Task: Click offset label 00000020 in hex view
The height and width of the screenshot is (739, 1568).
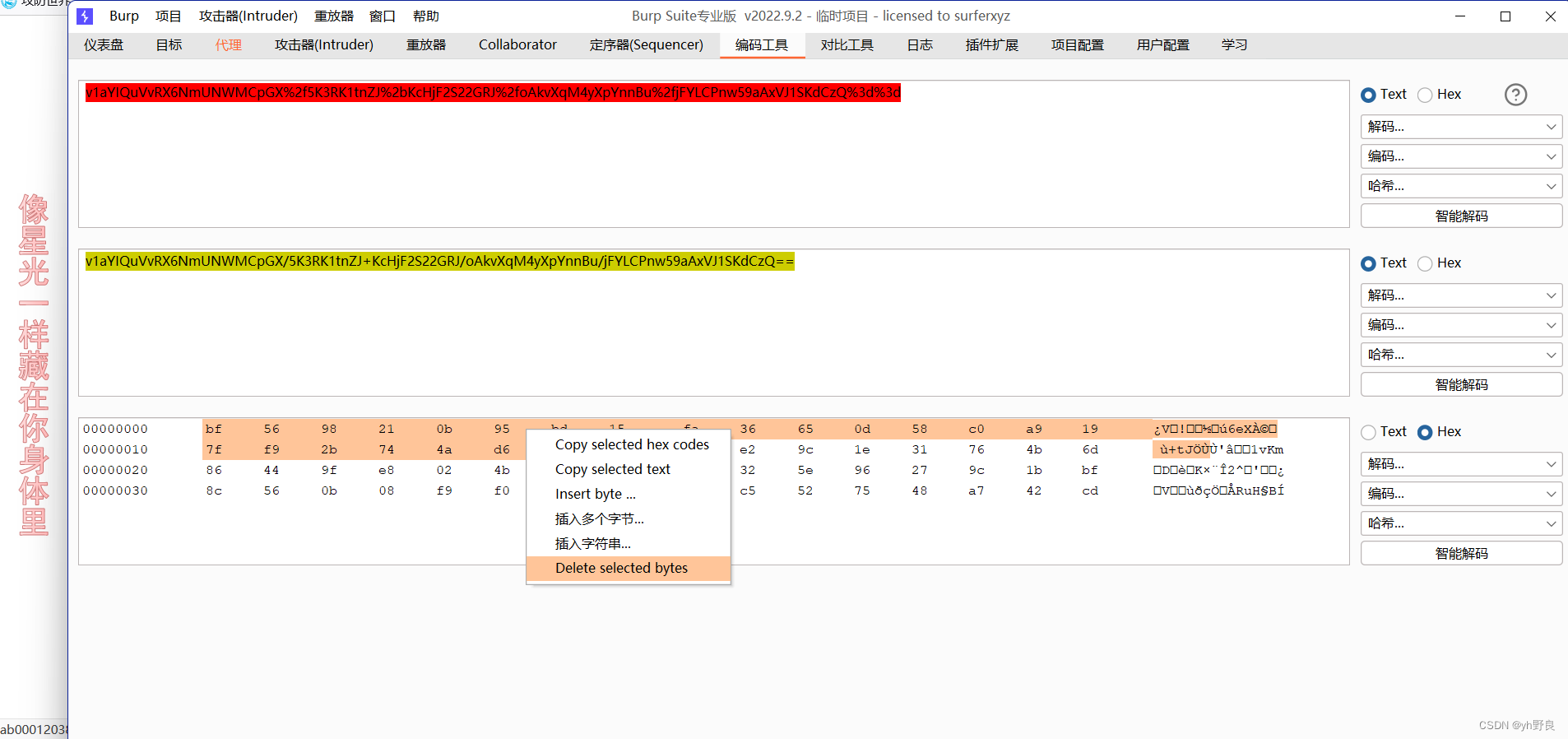Action: pyautogui.click(x=116, y=470)
